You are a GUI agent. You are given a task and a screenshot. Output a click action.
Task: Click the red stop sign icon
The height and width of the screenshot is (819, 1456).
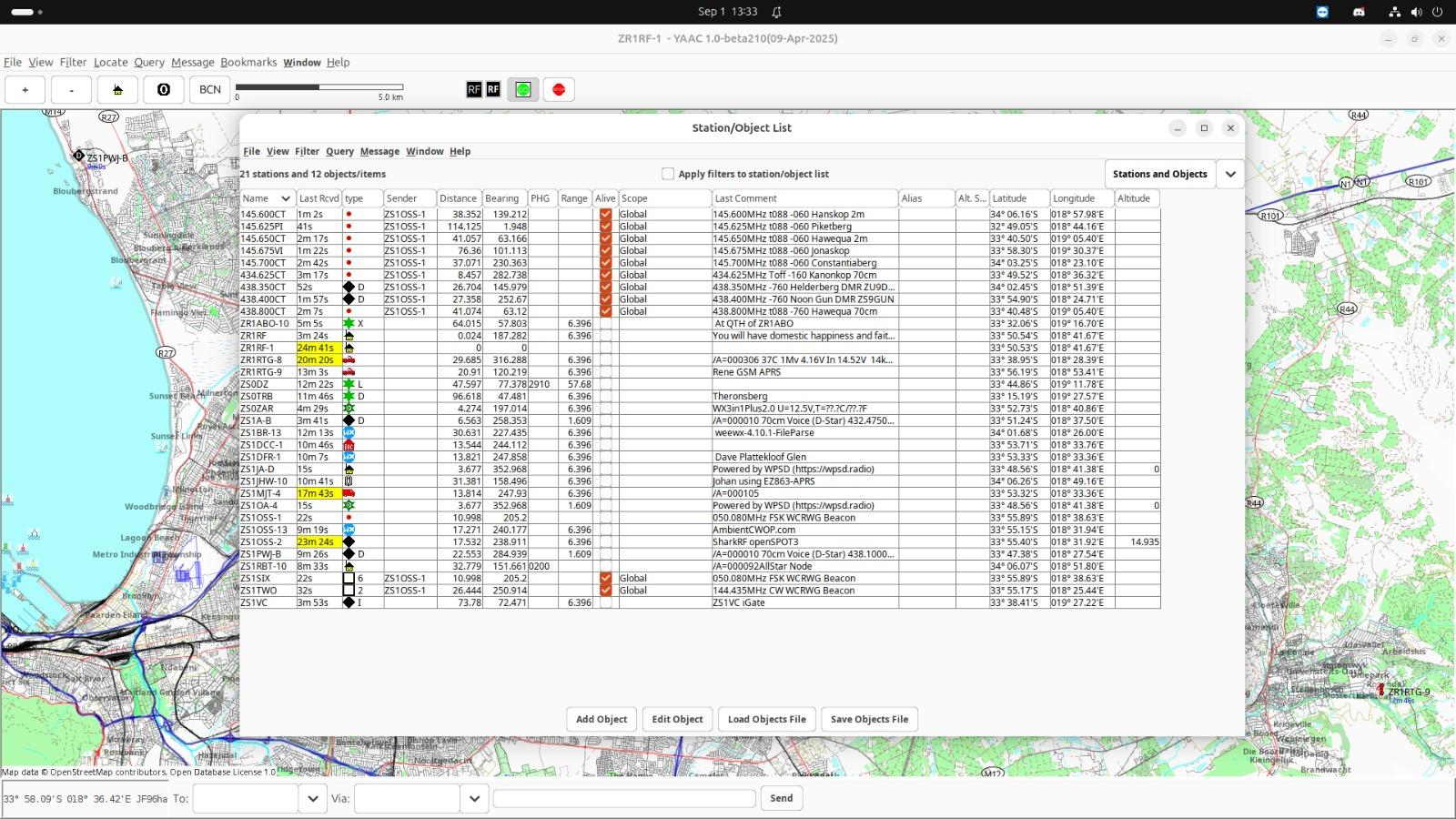(x=559, y=89)
